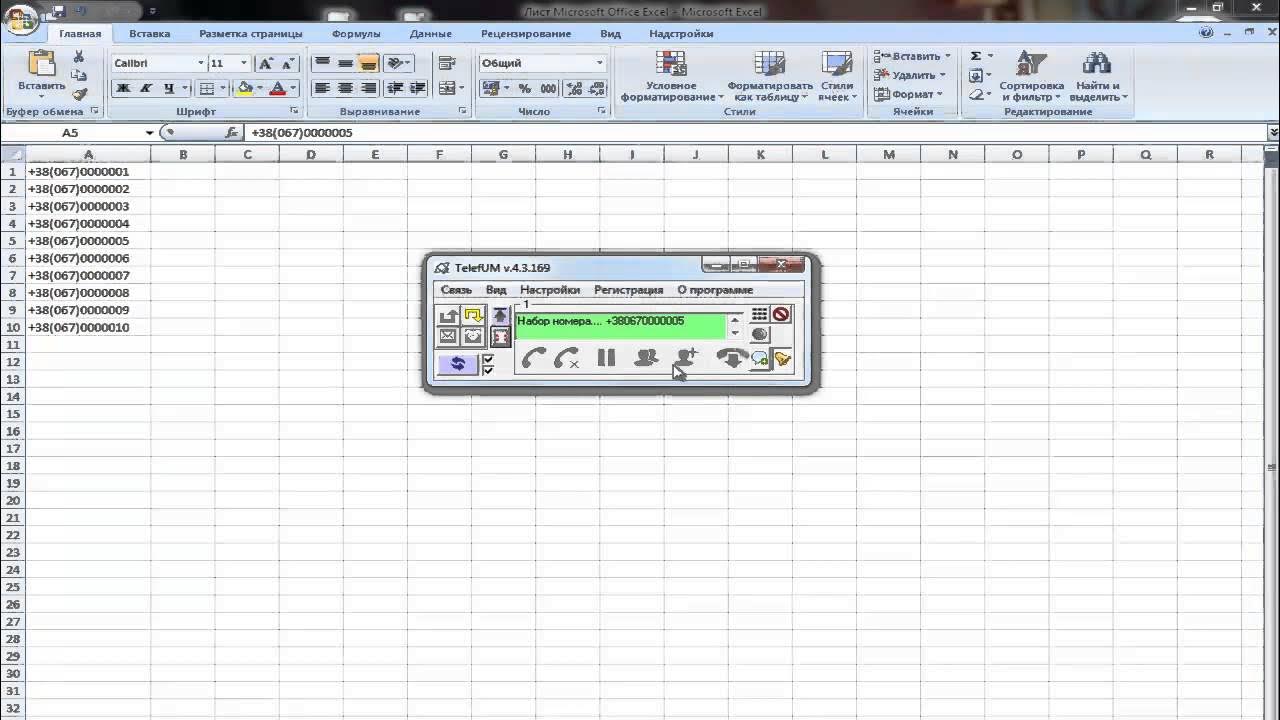Click the envelope message icon in TelefUM
This screenshot has width=1280, height=720.
(x=448, y=336)
